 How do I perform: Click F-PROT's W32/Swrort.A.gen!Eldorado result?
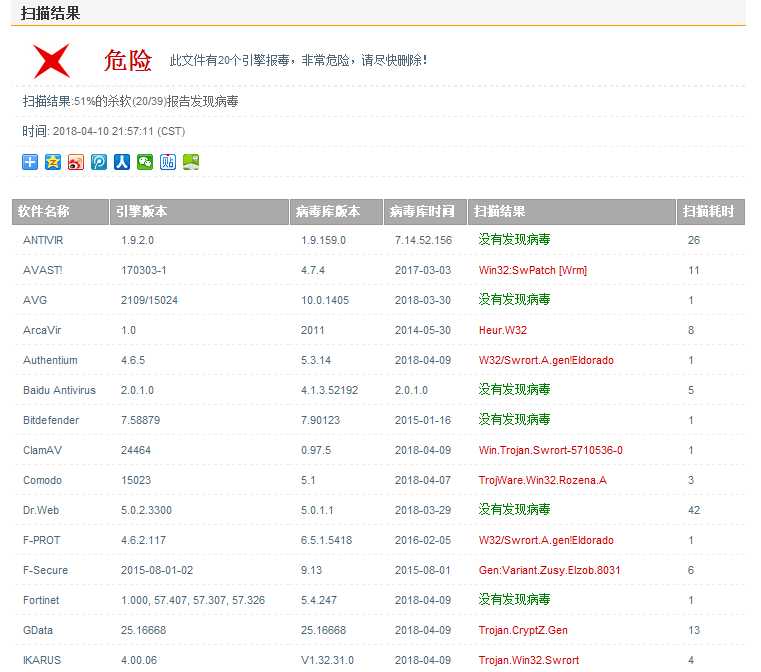546,541
